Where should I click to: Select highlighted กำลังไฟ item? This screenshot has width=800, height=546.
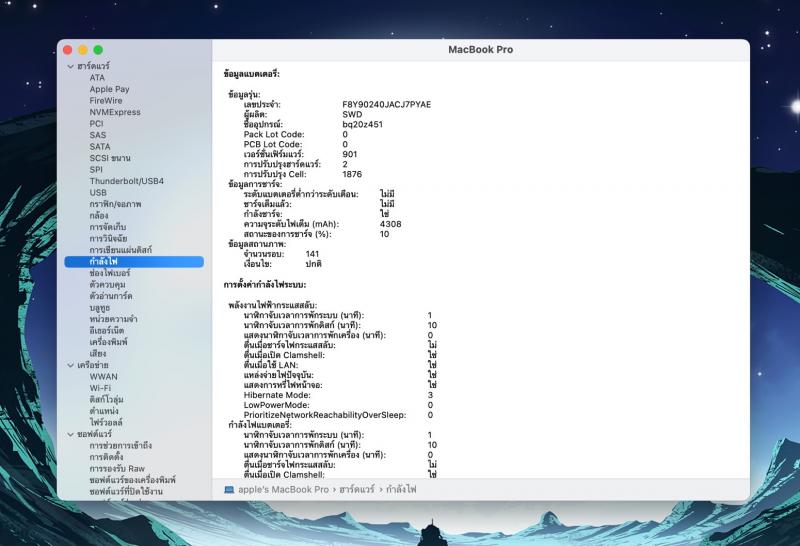tap(134, 262)
